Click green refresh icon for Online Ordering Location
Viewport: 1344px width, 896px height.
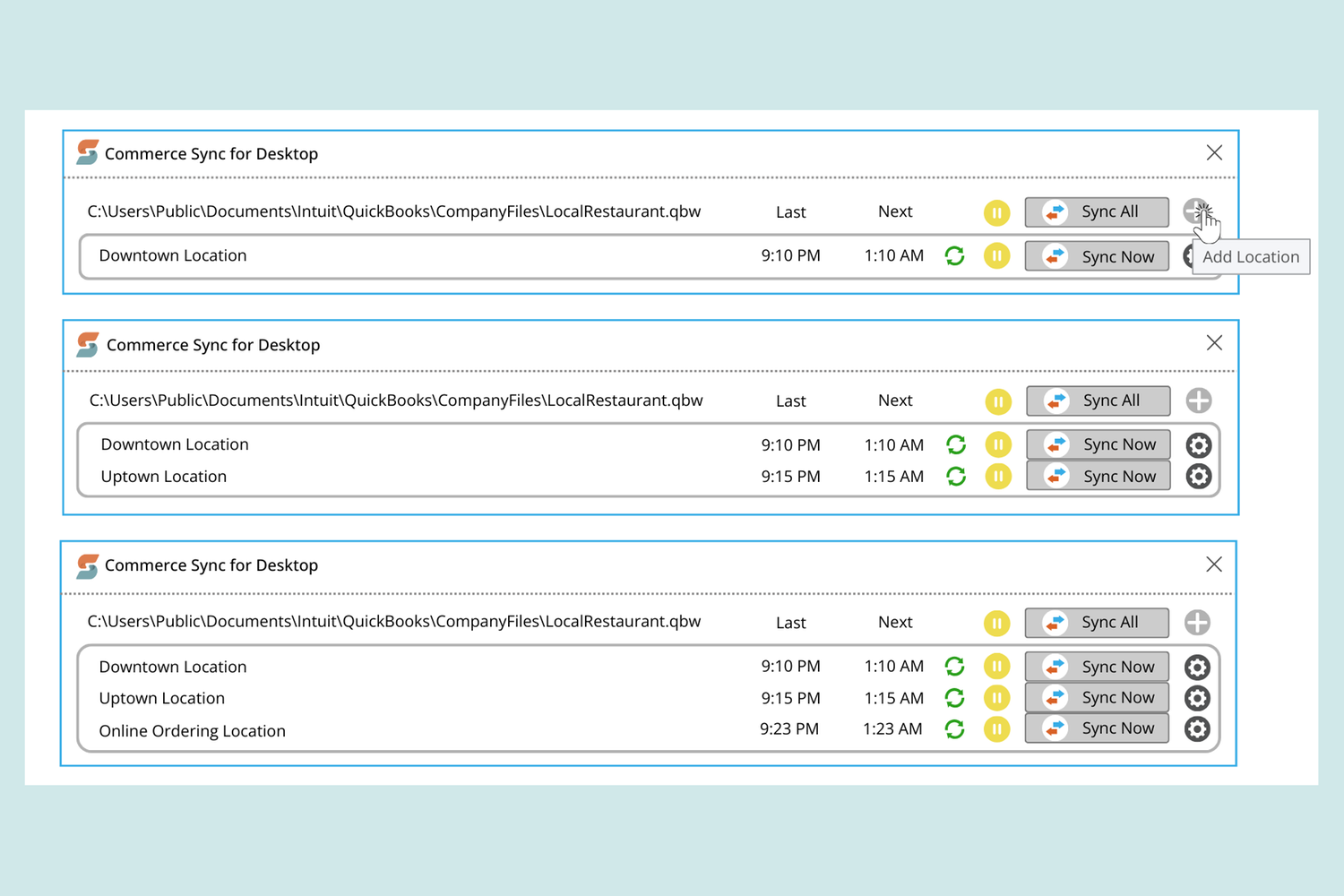click(x=955, y=729)
